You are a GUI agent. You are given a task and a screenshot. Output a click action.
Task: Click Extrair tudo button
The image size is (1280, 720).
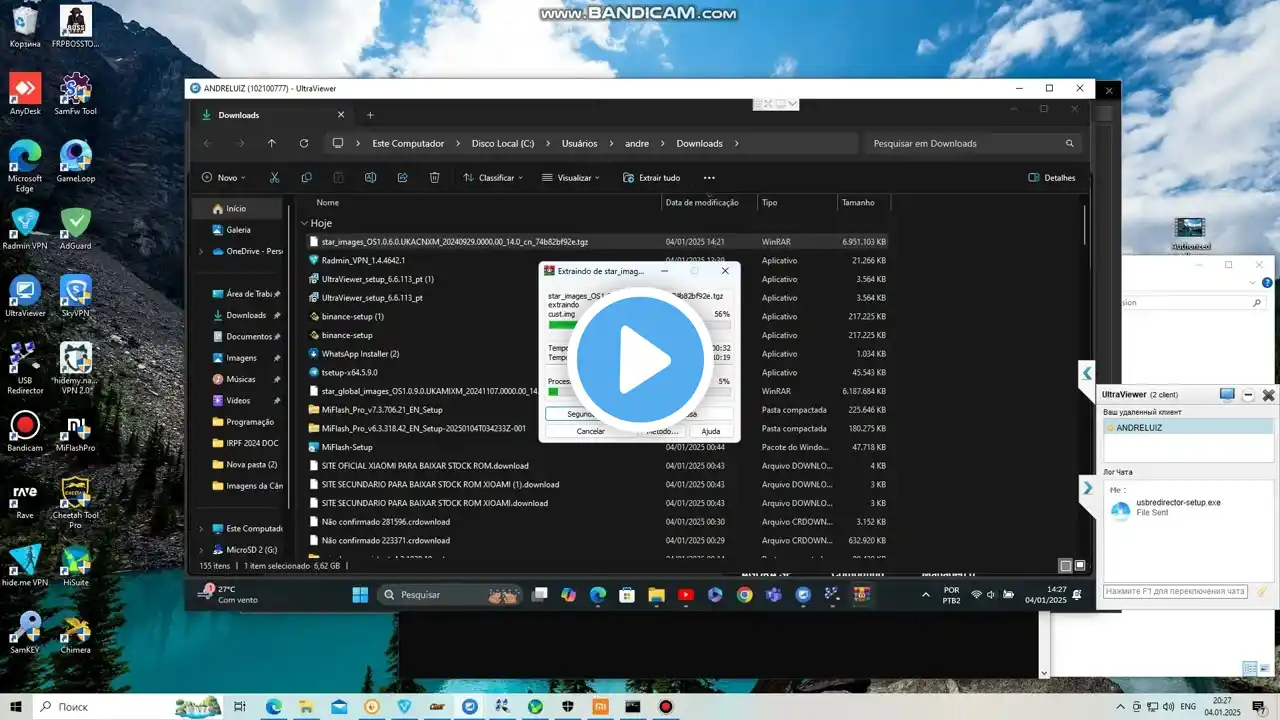point(651,177)
